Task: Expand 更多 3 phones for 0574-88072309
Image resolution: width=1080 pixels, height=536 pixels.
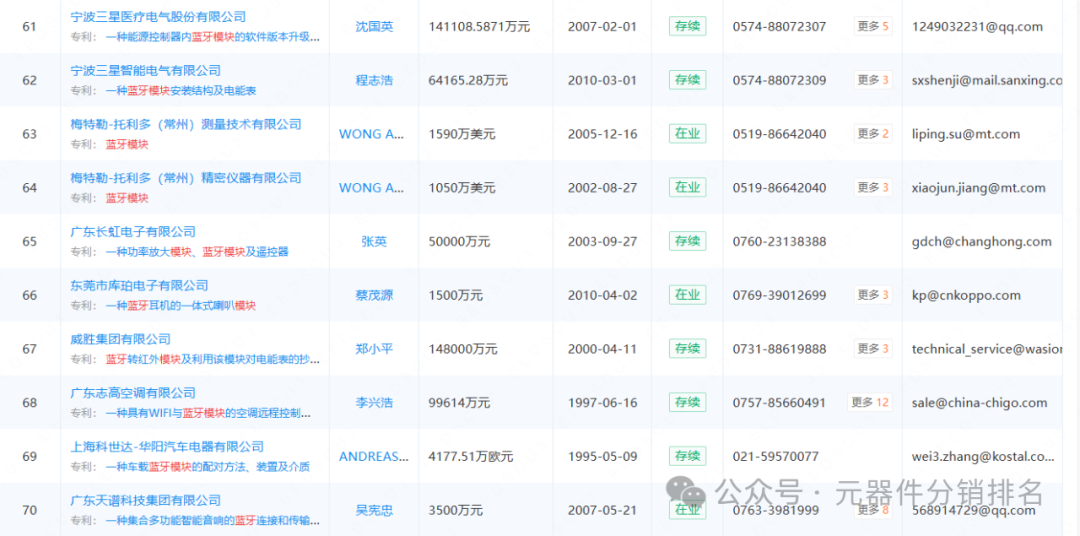Action: 873,81
